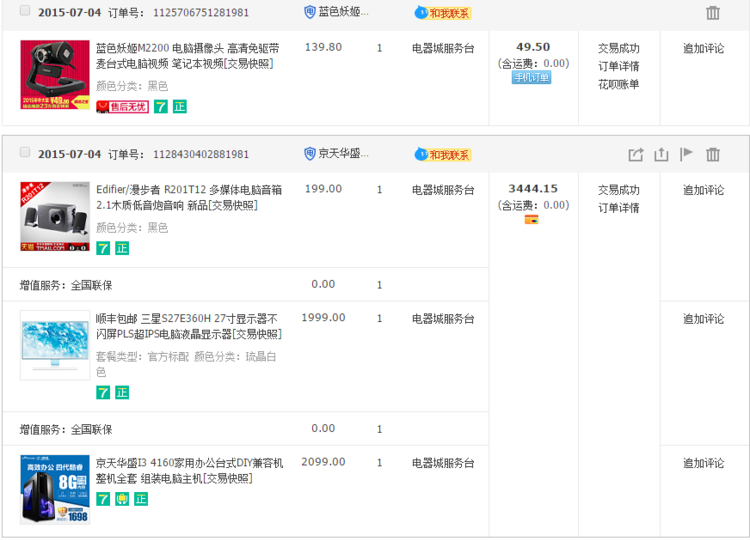Click the unit price 2099.00
This screenshot has height=541, width=750.
323,462
